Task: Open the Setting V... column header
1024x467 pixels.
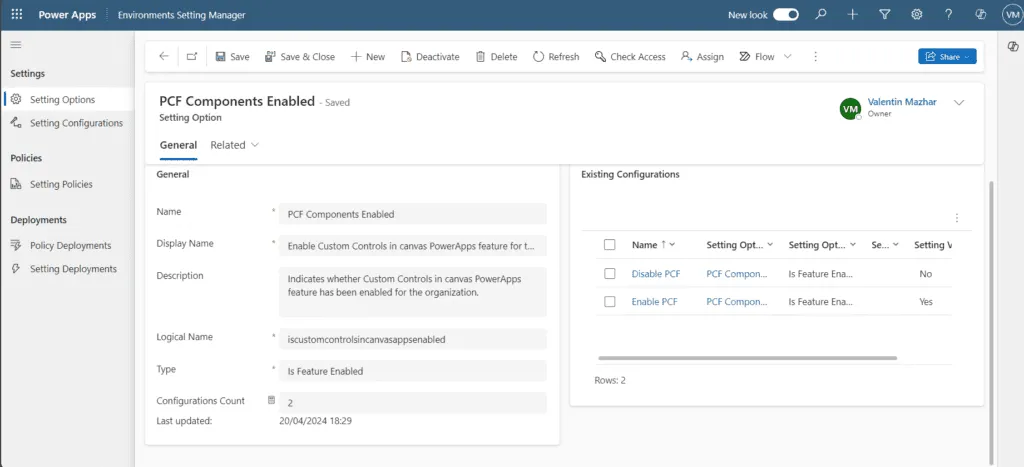Action: click(932, 244)
